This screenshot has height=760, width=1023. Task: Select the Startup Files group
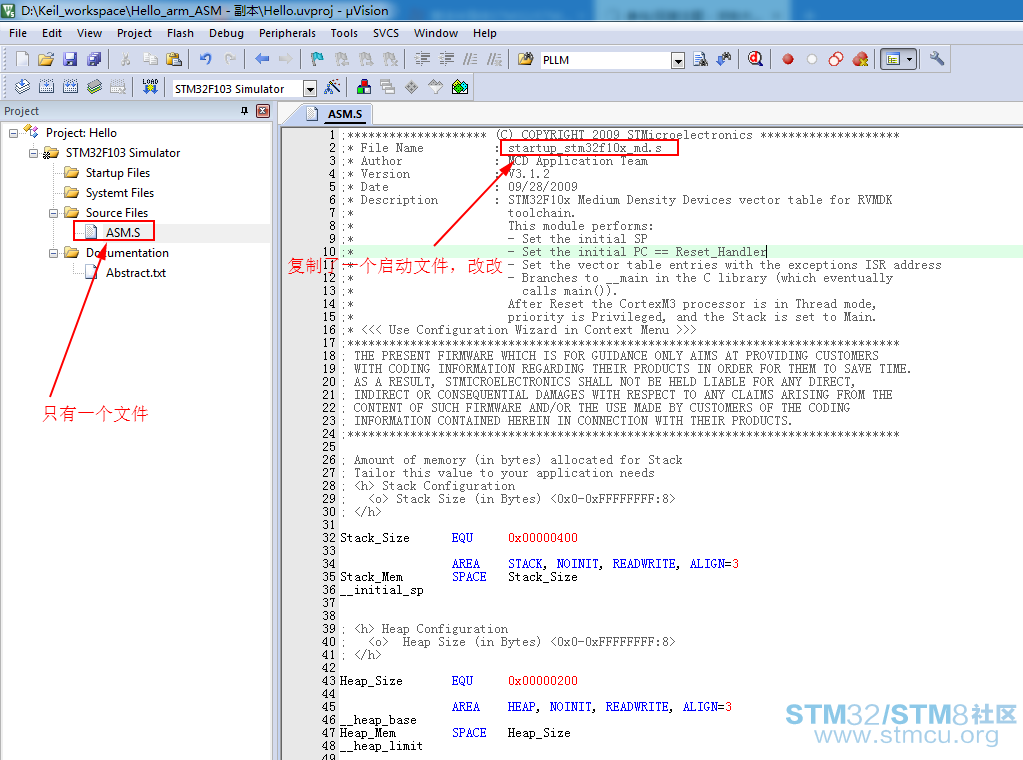click(x=117, y=173)
